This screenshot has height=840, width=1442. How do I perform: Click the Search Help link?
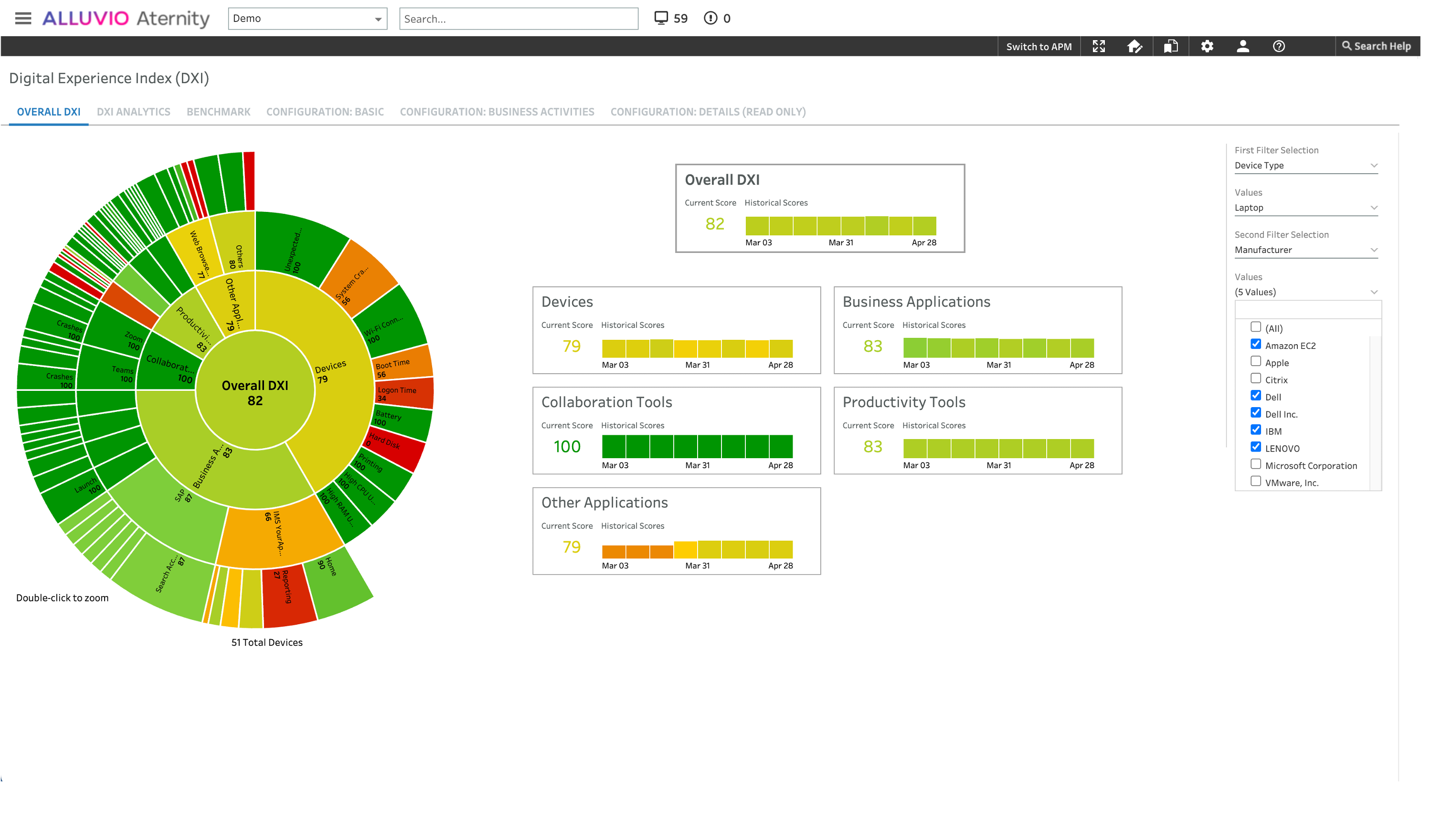tap(1376, 46)
